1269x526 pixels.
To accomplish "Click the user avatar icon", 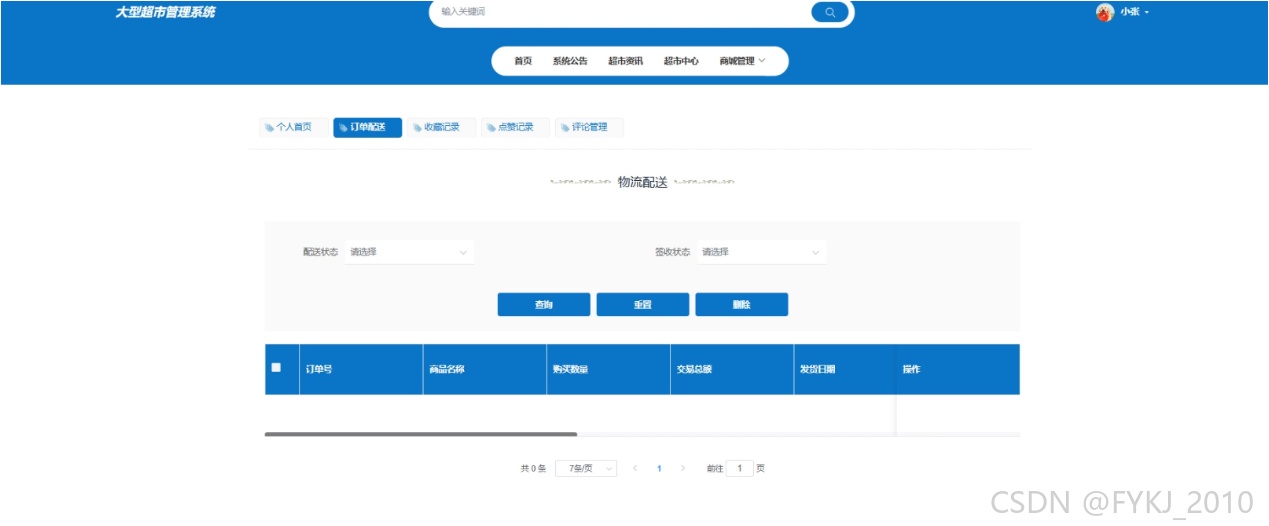I will (1105, 12).
